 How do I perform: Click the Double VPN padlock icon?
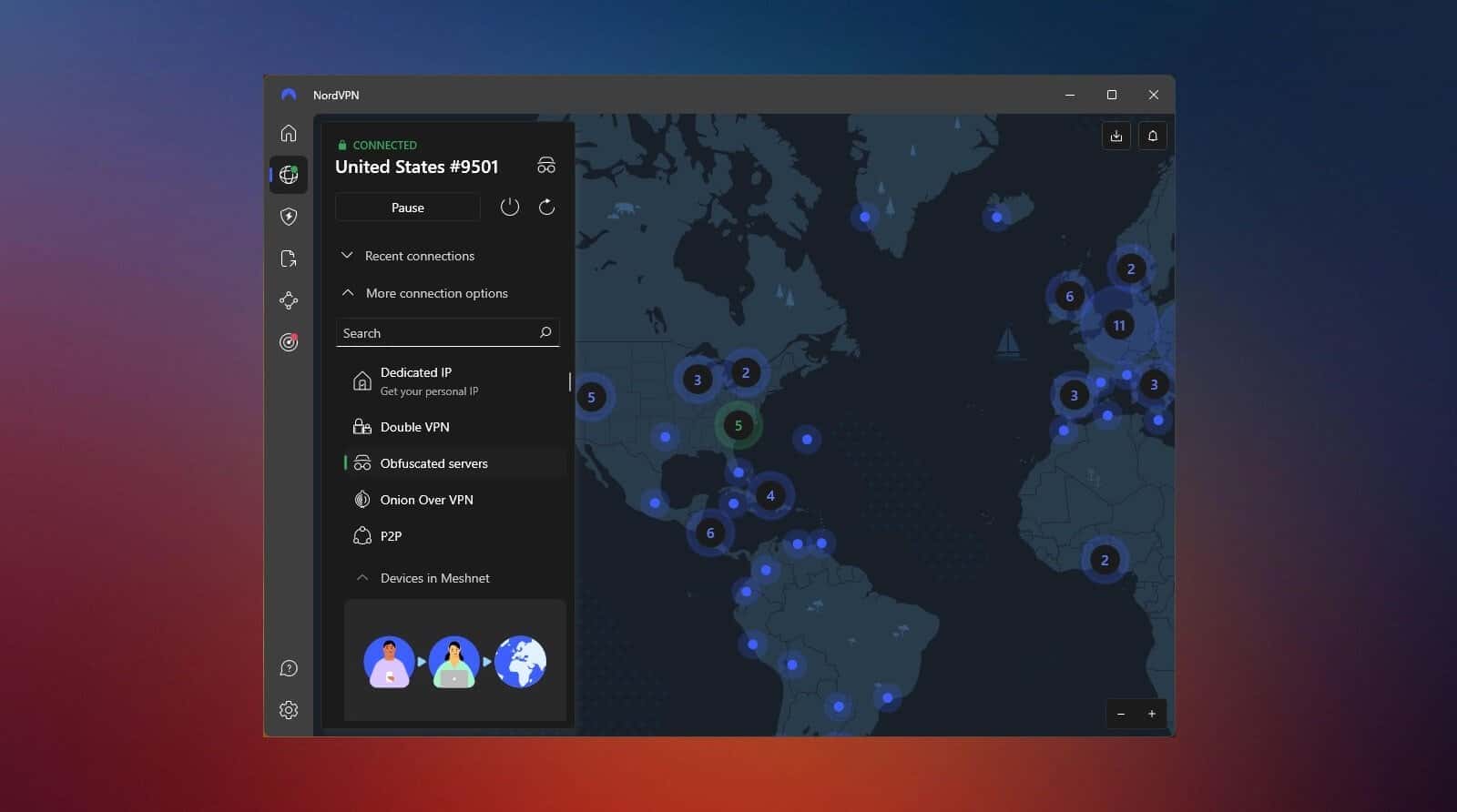tap(362, 426)
